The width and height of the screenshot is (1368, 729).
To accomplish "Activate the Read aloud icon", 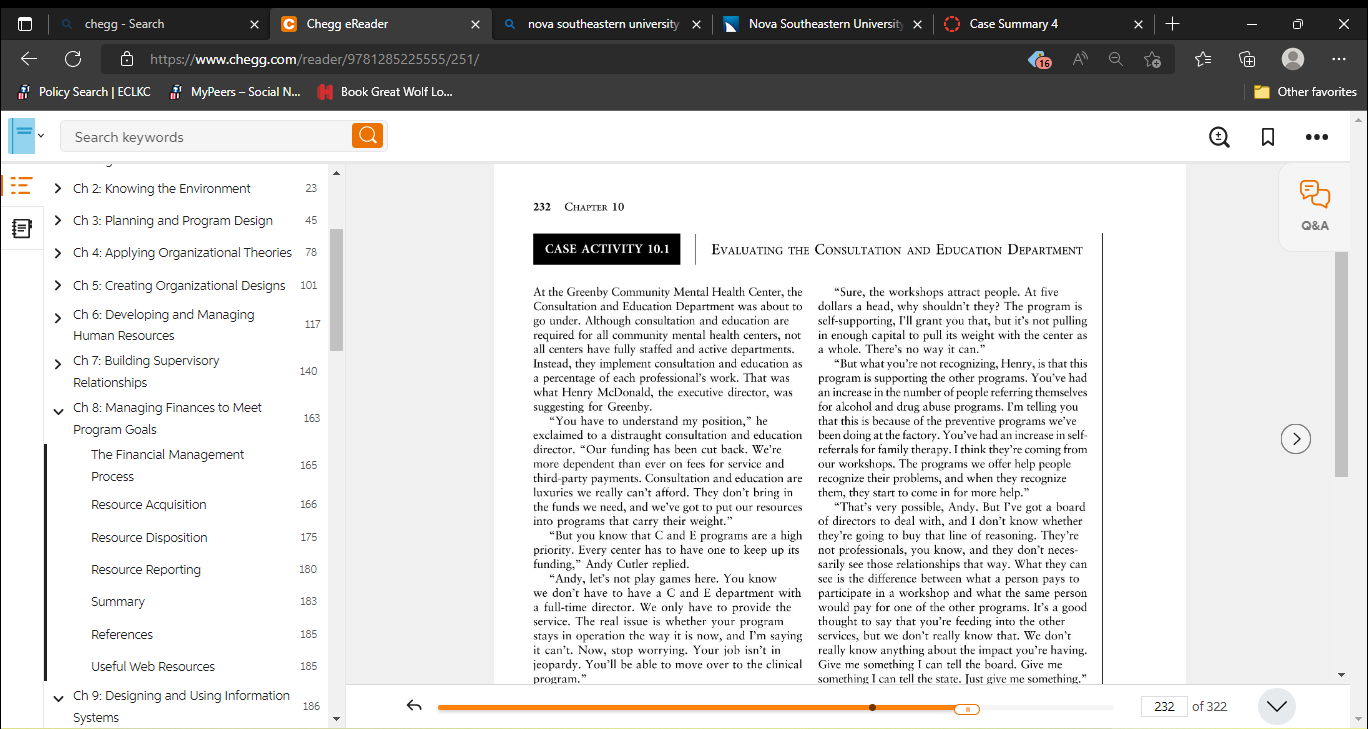I will click(x=1080, y=59).
